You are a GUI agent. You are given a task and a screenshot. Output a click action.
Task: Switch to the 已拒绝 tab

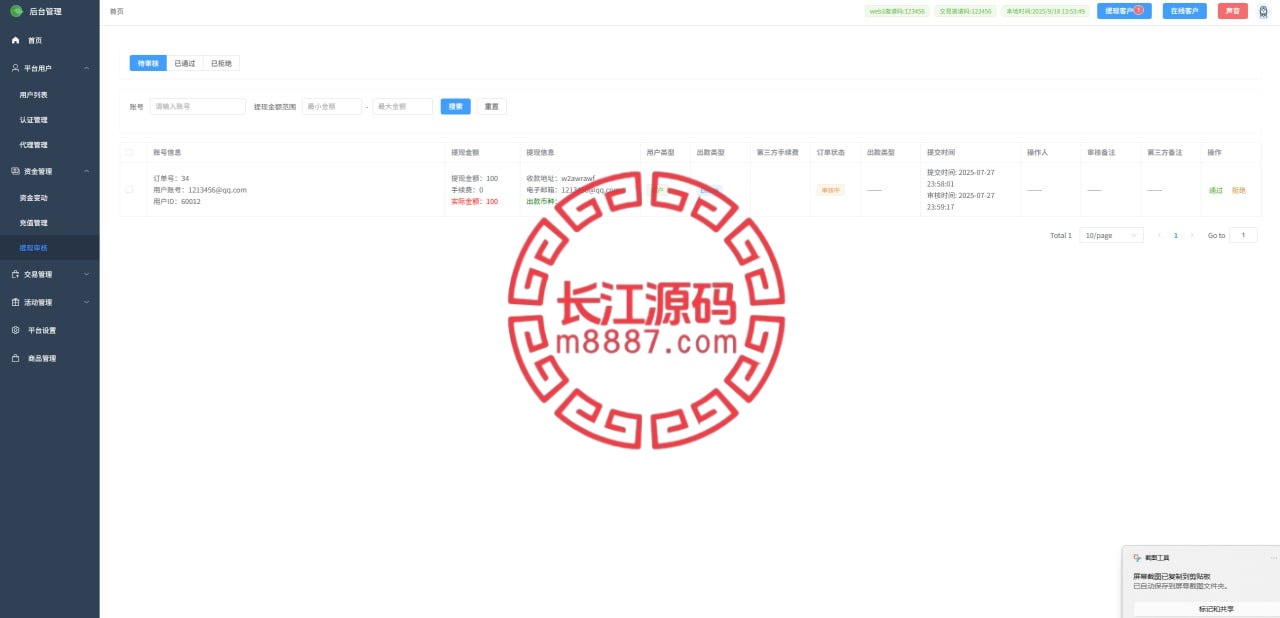[x=221, y=63]
